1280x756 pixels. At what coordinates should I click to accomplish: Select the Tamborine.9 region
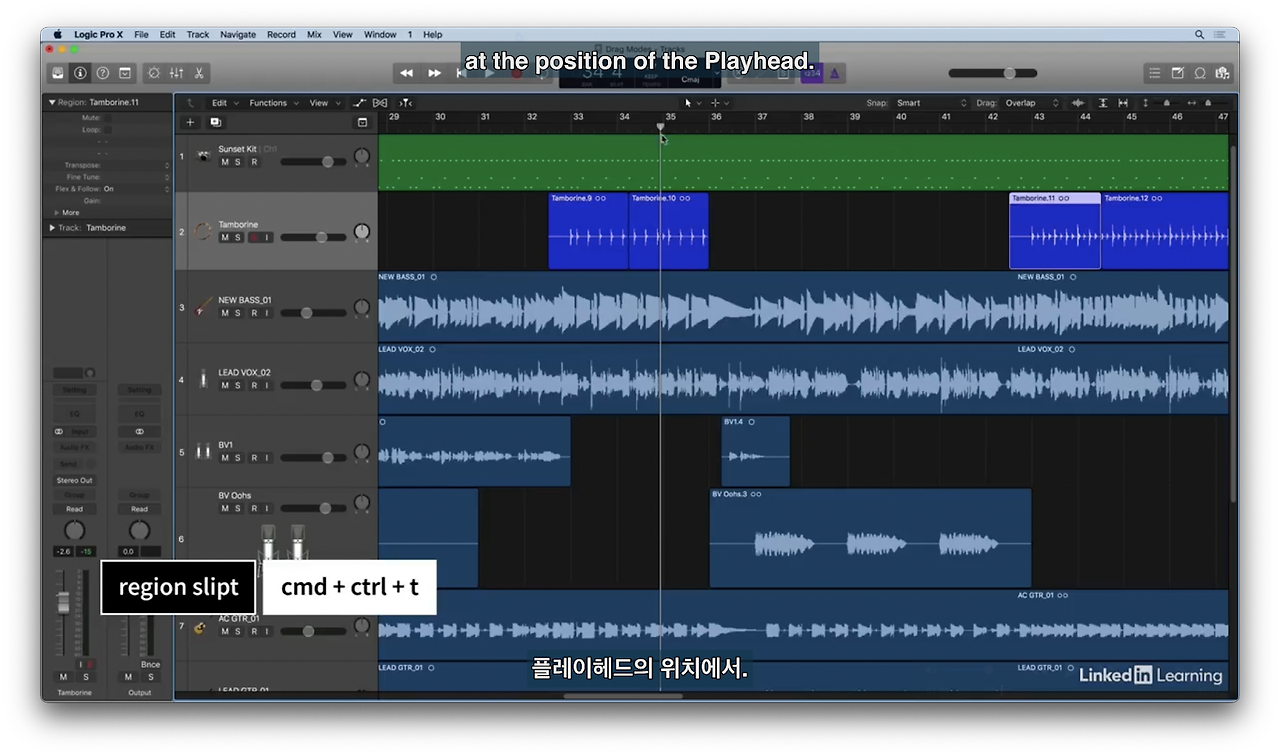tap(588, 231)
